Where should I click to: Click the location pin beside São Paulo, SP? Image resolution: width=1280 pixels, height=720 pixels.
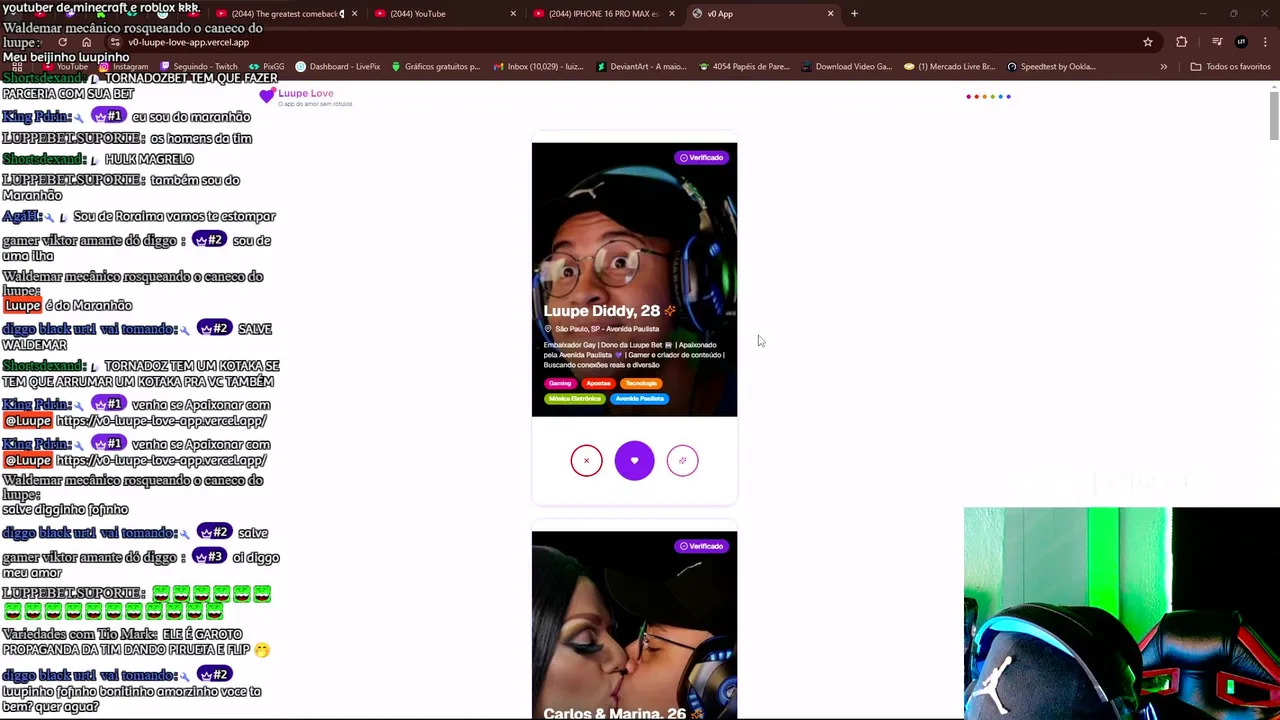(x=548, y=329)
